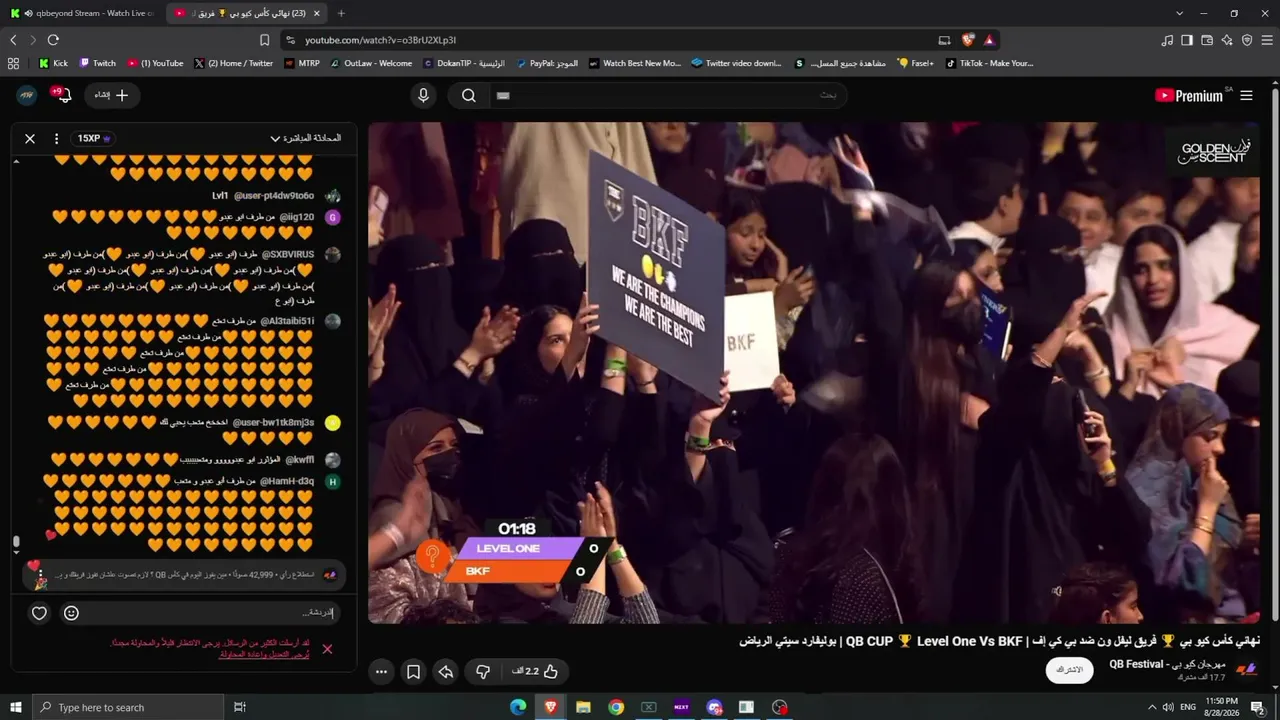This screenshot has width=1280, height=720.
Task: Open the pinned poll banner in chat
Action: [x=184, y=575]
